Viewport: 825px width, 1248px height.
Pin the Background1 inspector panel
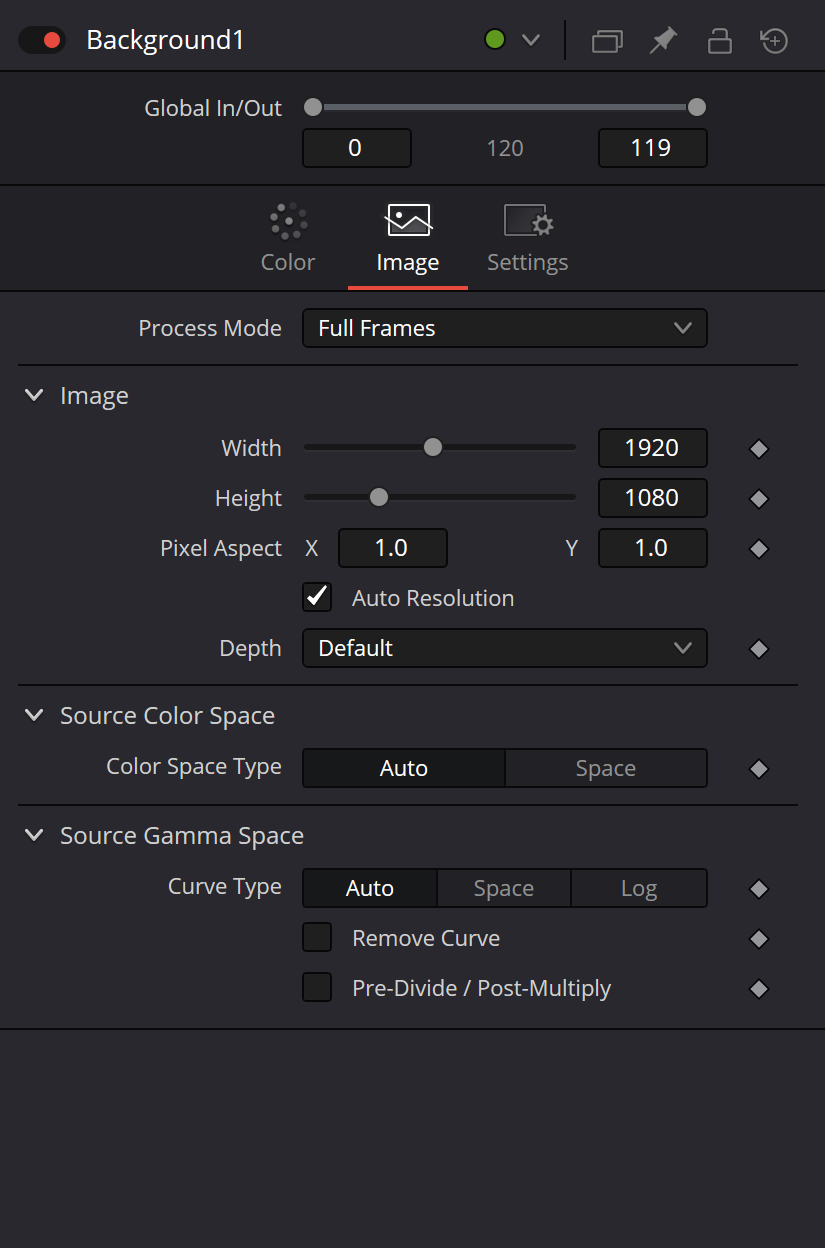pyautogui.click(x=663, y=41)
